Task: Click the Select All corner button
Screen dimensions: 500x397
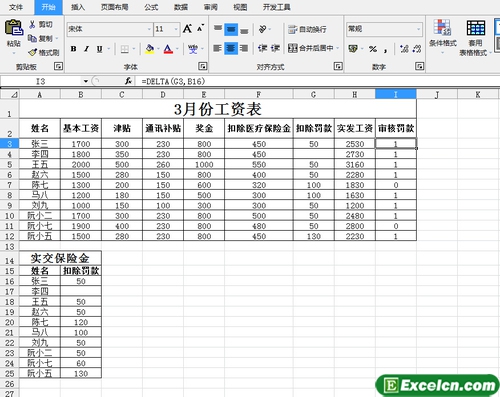Action: pos(10,94)
